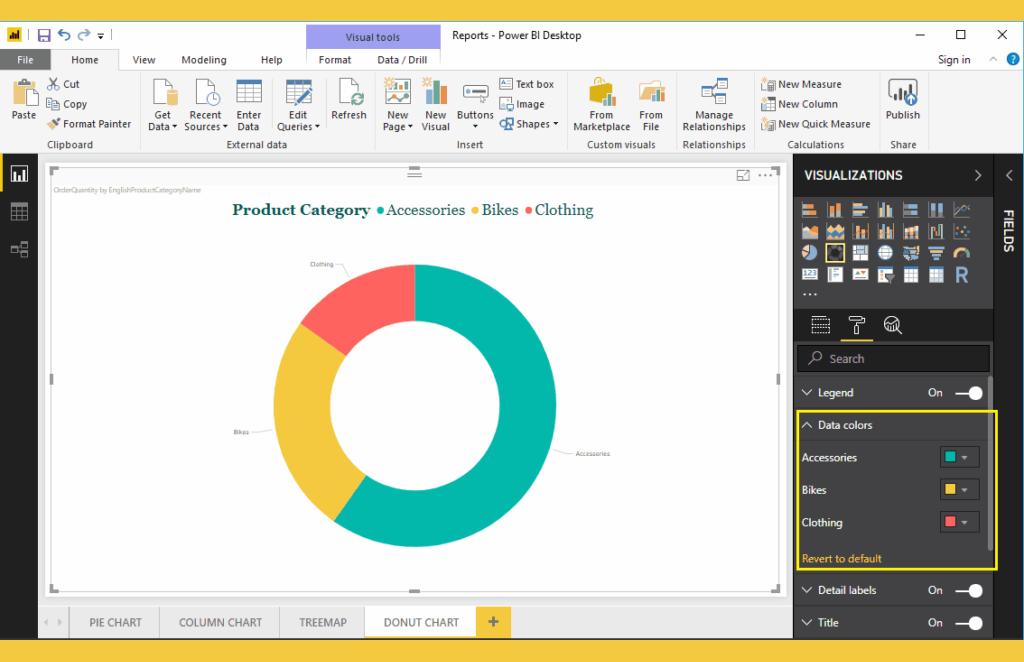This screenshot has height=662, width=1024.
Task: Click the Refresh button
Action: 349,100
